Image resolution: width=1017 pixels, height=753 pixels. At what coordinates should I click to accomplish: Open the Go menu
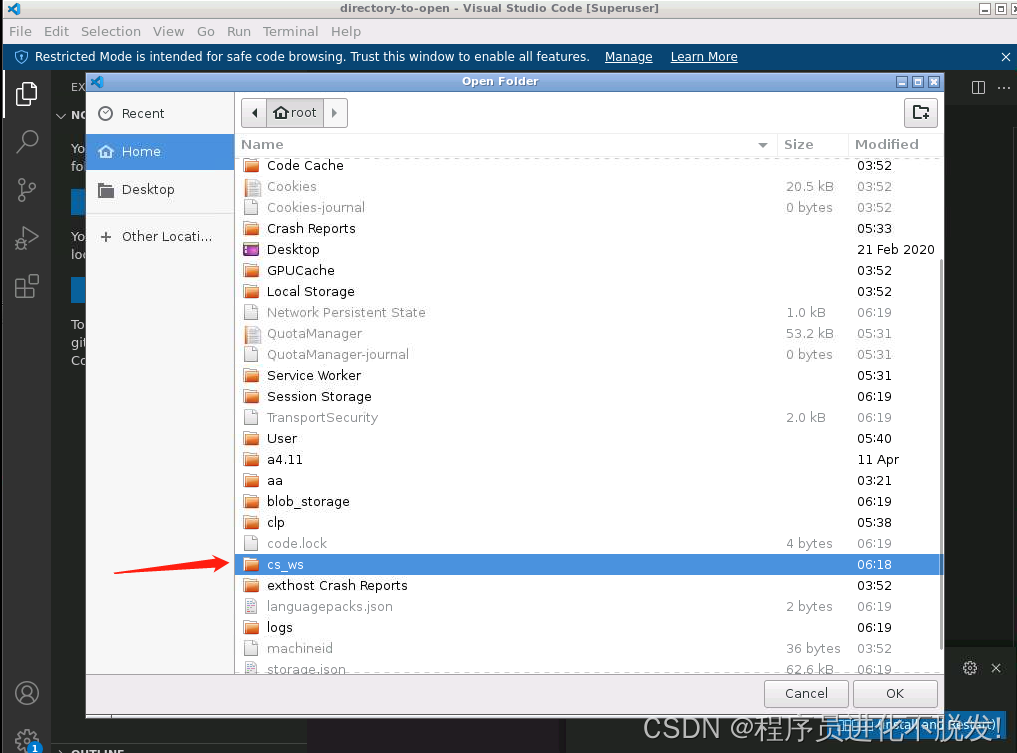click(206, 32)
